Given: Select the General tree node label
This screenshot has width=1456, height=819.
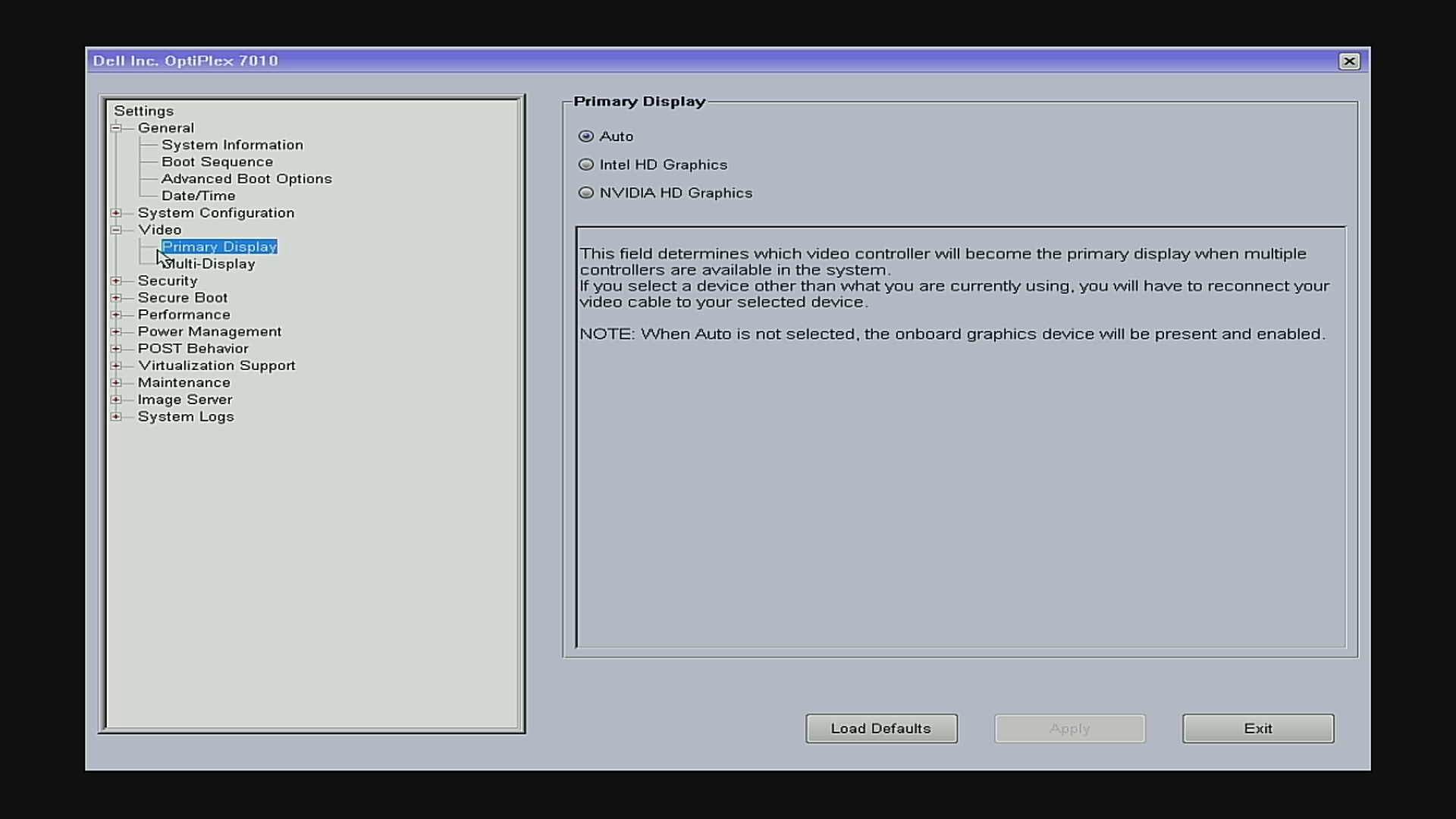Looking at the screenshot, I should tap(165, 128).
